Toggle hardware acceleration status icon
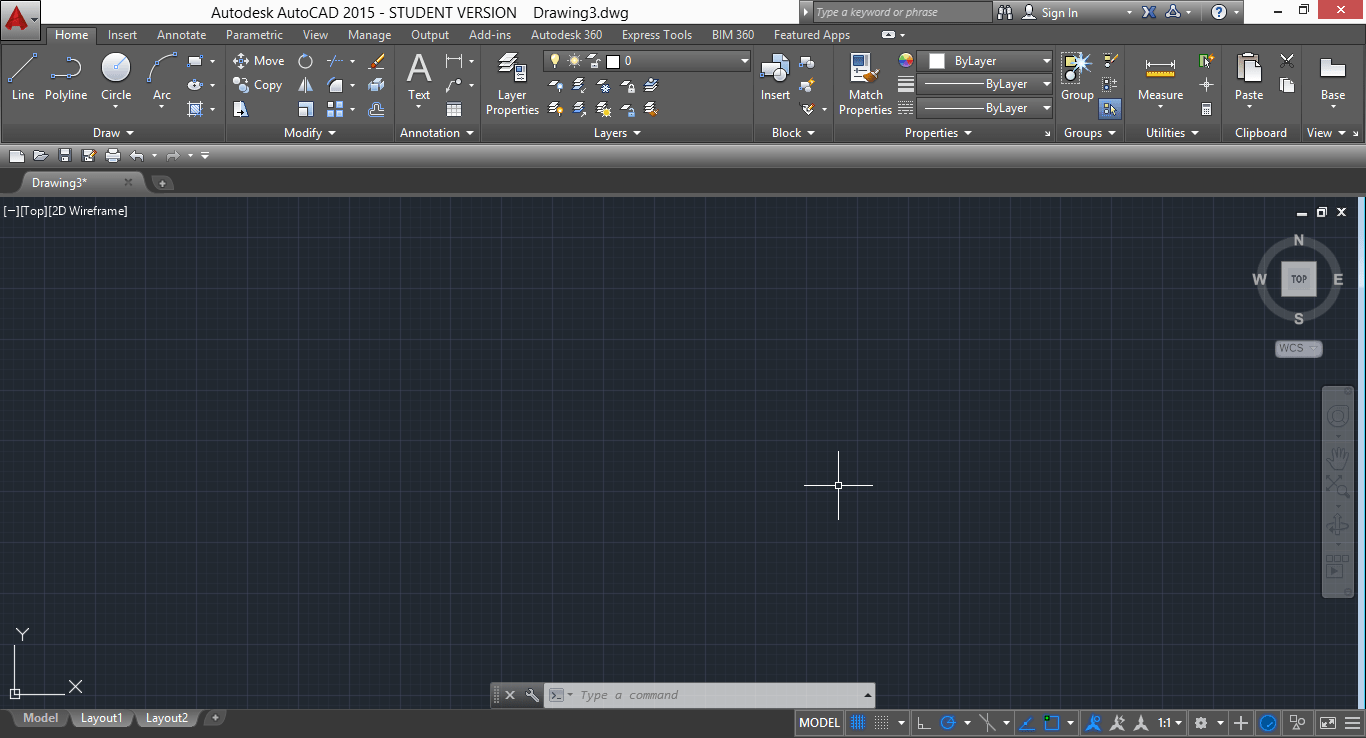 tap(1268, 722)
